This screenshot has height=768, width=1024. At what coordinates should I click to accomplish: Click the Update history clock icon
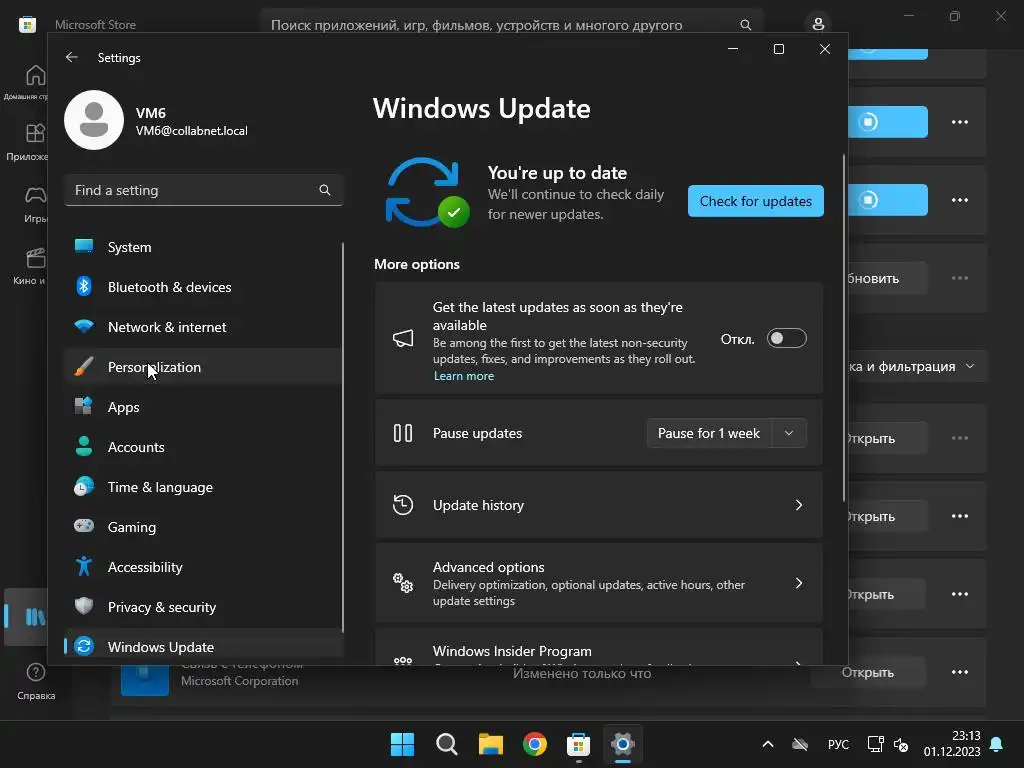[403, 505]
